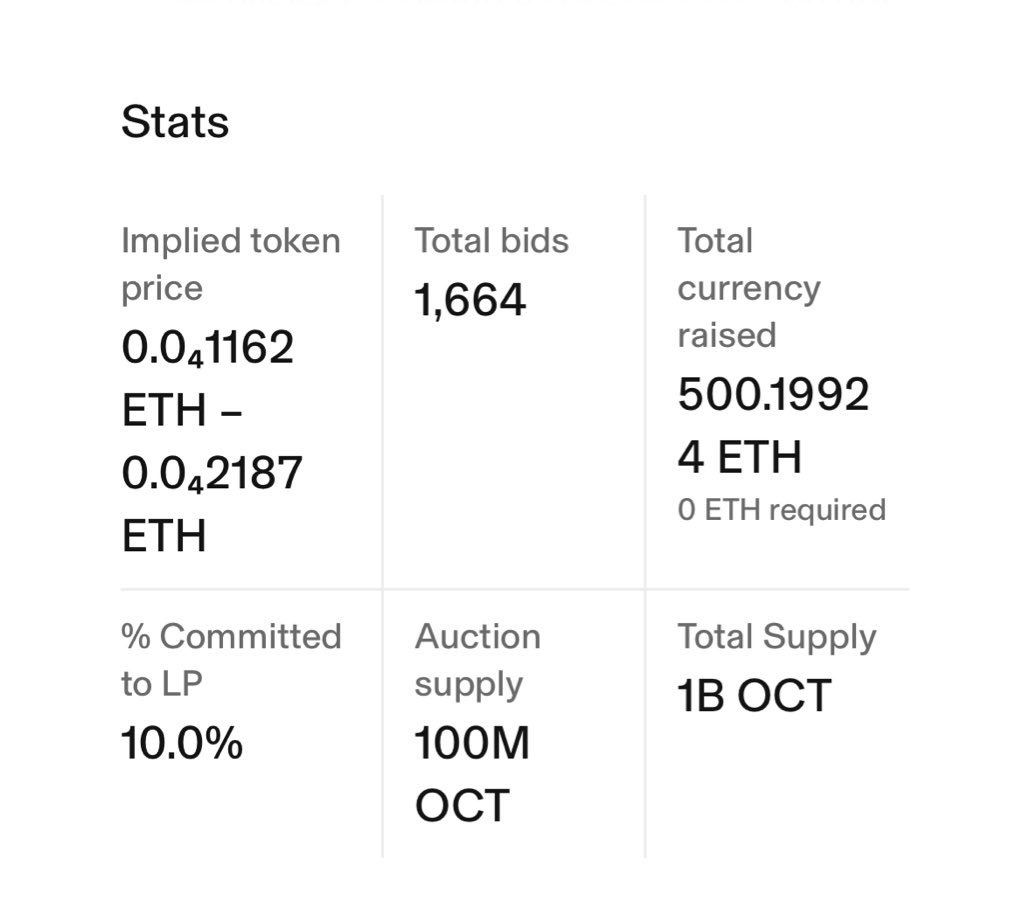
Task: Select the Total Supply label
Action: coord(776,637)
